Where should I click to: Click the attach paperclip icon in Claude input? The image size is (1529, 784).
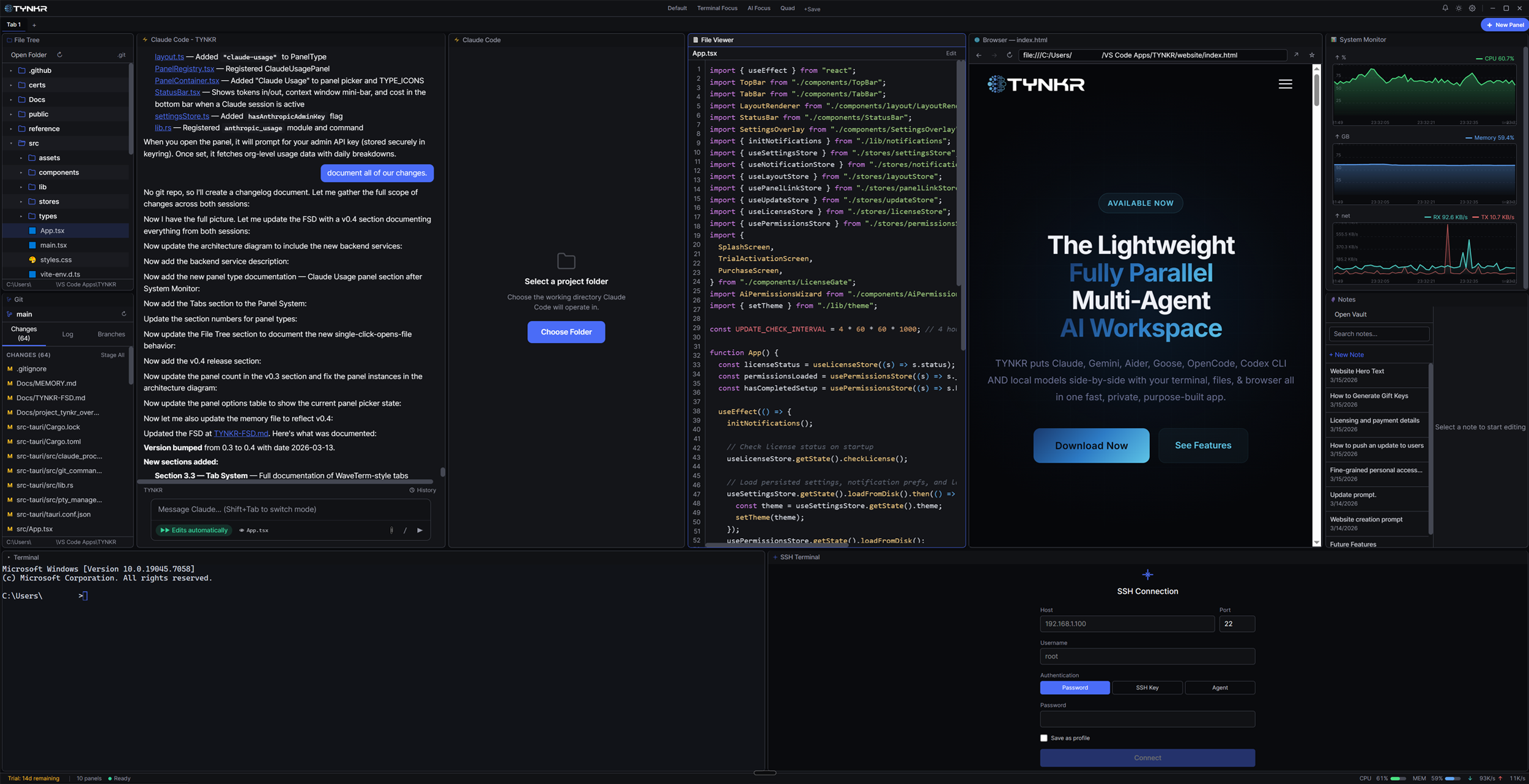click(x=391, y=530)
